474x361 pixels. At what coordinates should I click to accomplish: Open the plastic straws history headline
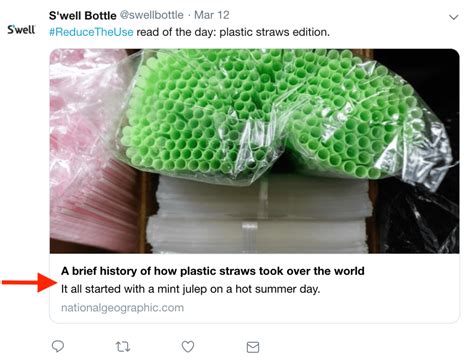pos(213,271)
